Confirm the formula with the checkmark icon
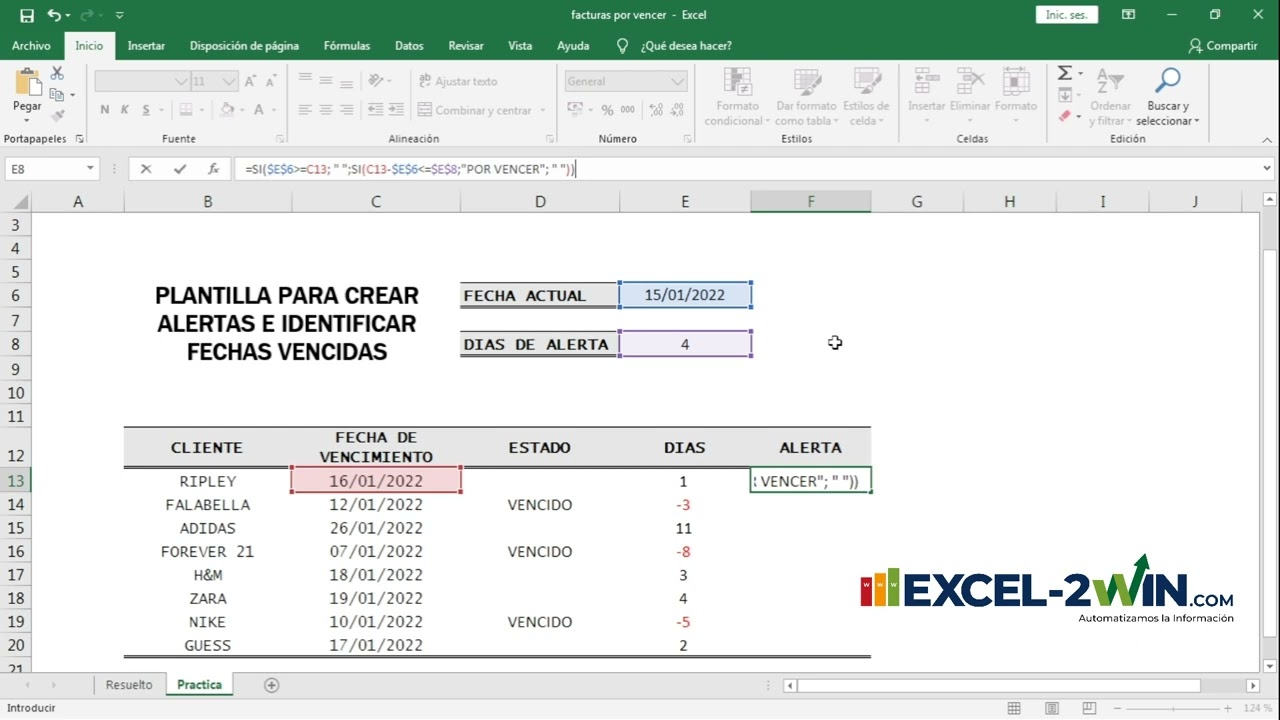This screenshot has width=1280, height=720. [180, 169]
